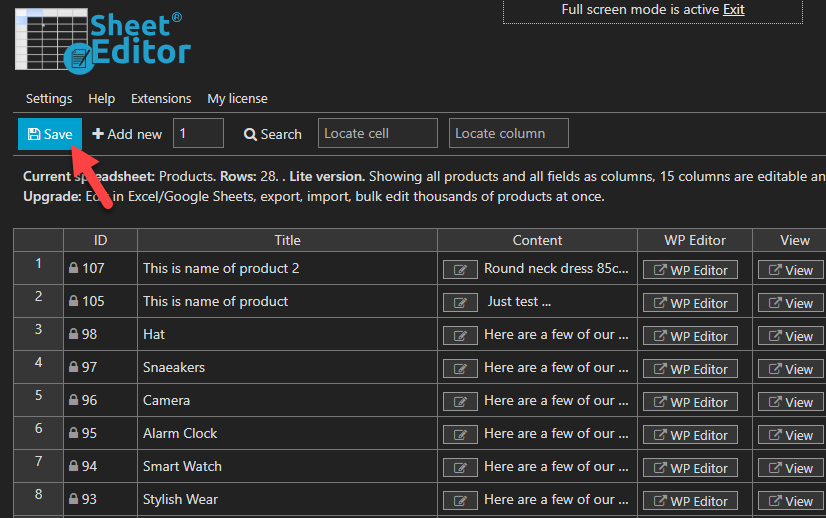Open content editor icon in Alarm Clock row
The width and height of the screenshot is (826, 518).
pos(460,435)
